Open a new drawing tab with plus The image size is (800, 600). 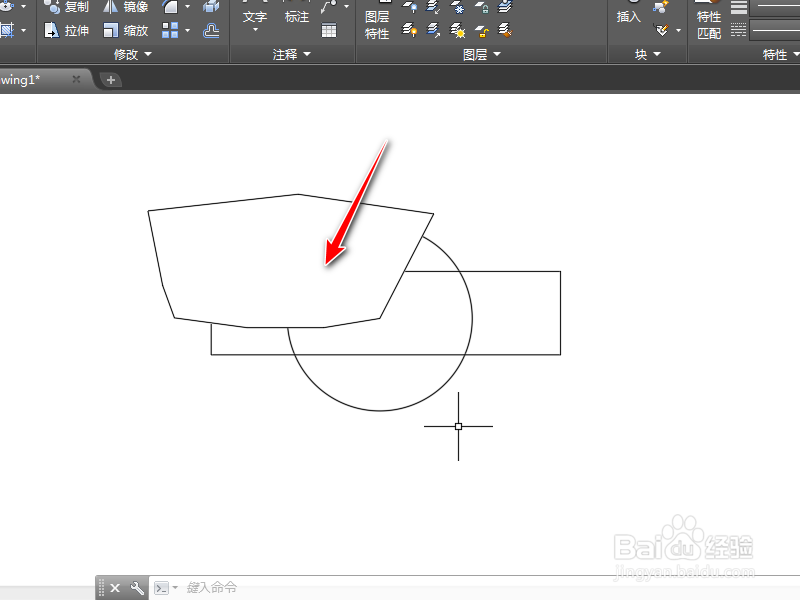pyautogui.click(x=110, y=80)
